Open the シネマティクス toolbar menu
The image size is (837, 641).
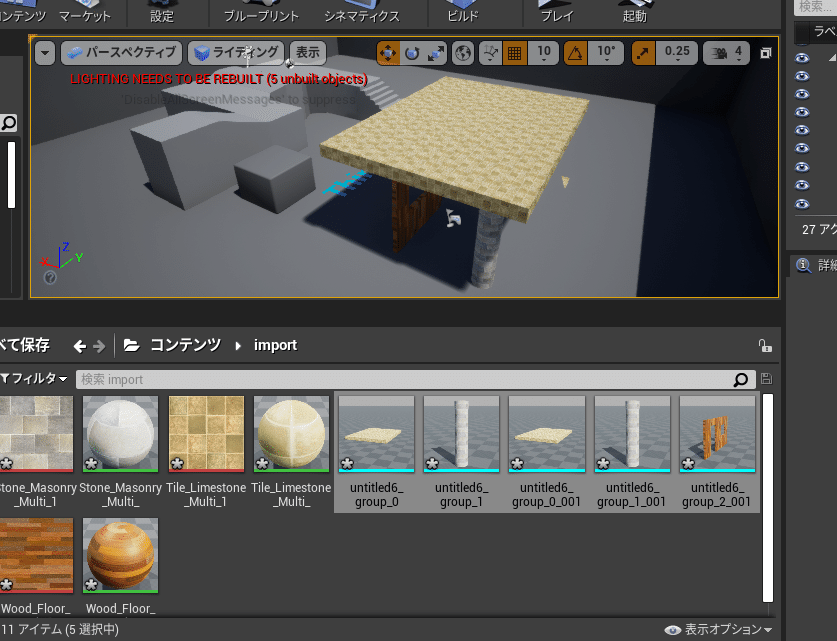point(362,12)
